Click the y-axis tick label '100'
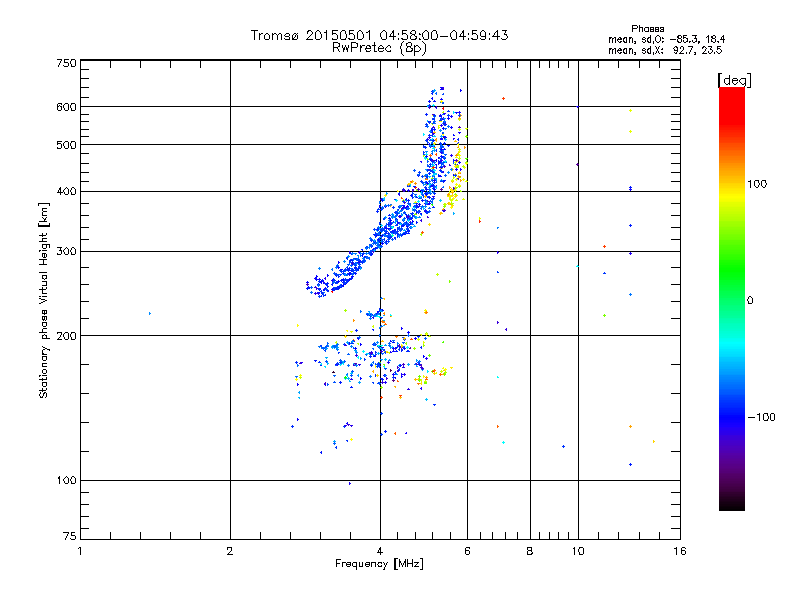 pyautogui.click(x=67, y=480)
